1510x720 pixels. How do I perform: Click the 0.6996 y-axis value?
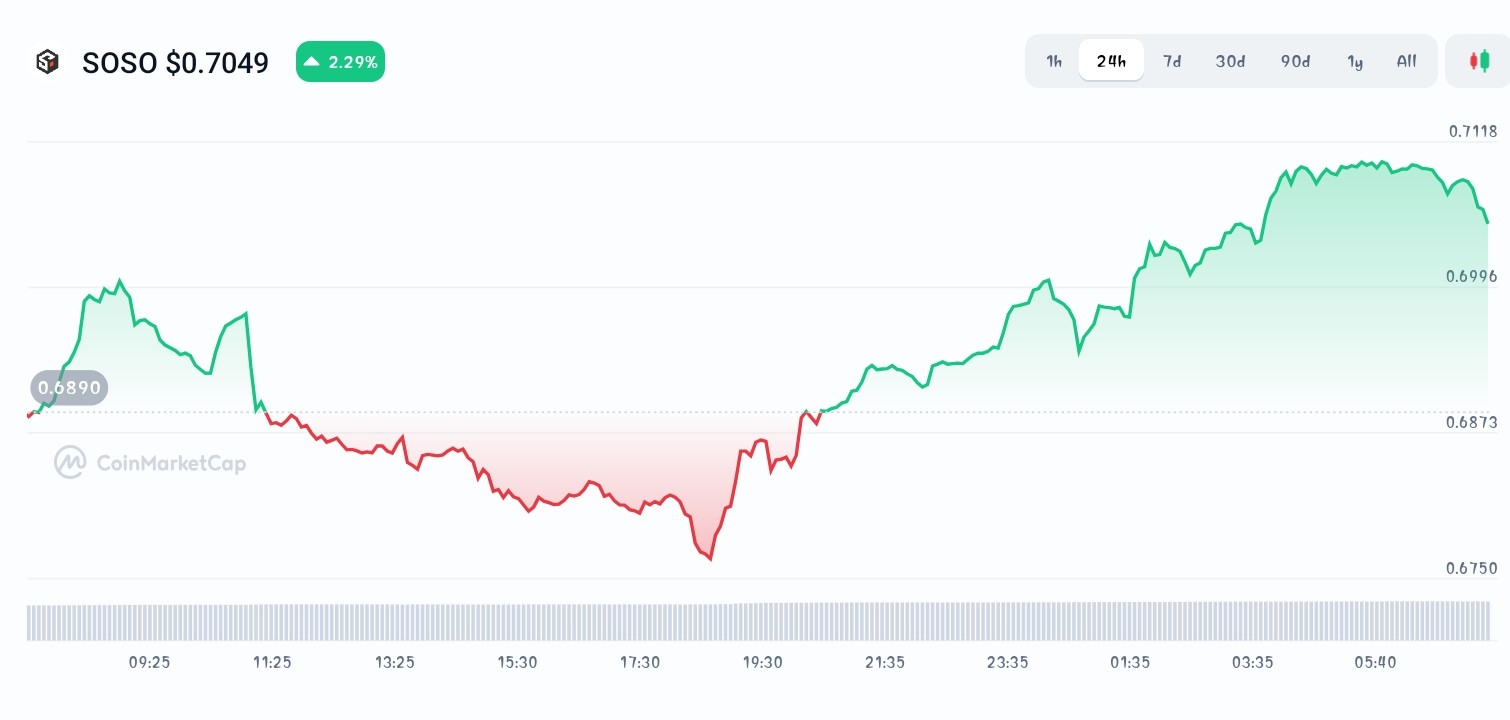(1472, 276)
